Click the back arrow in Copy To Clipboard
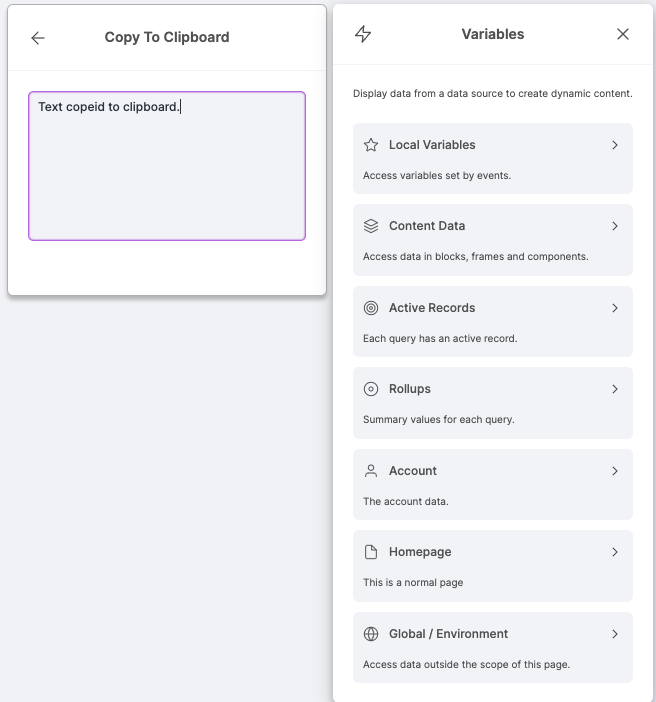656x702 pixels. pyautogui.click(x=38, y=38)
